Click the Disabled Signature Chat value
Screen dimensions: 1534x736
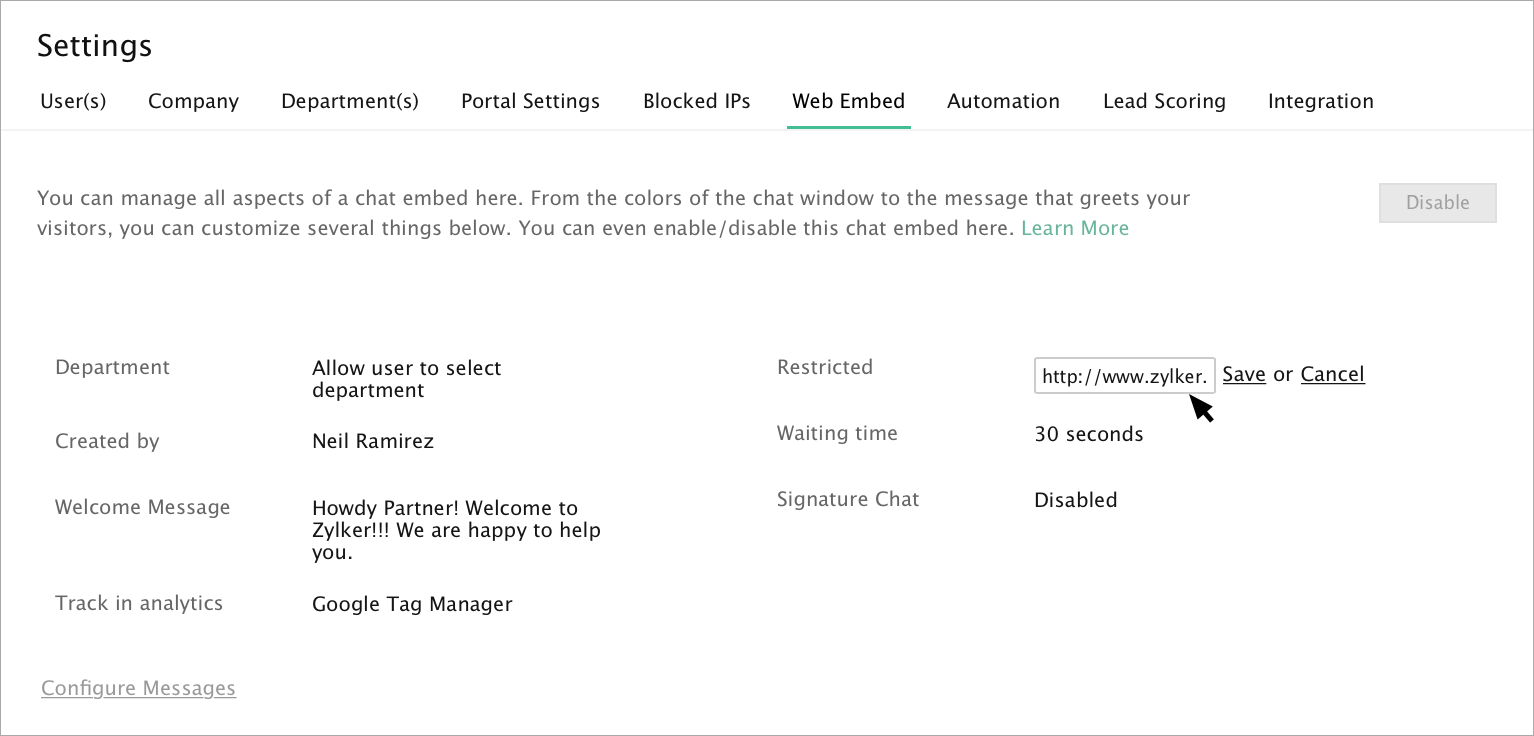[x=1075, y=500]
